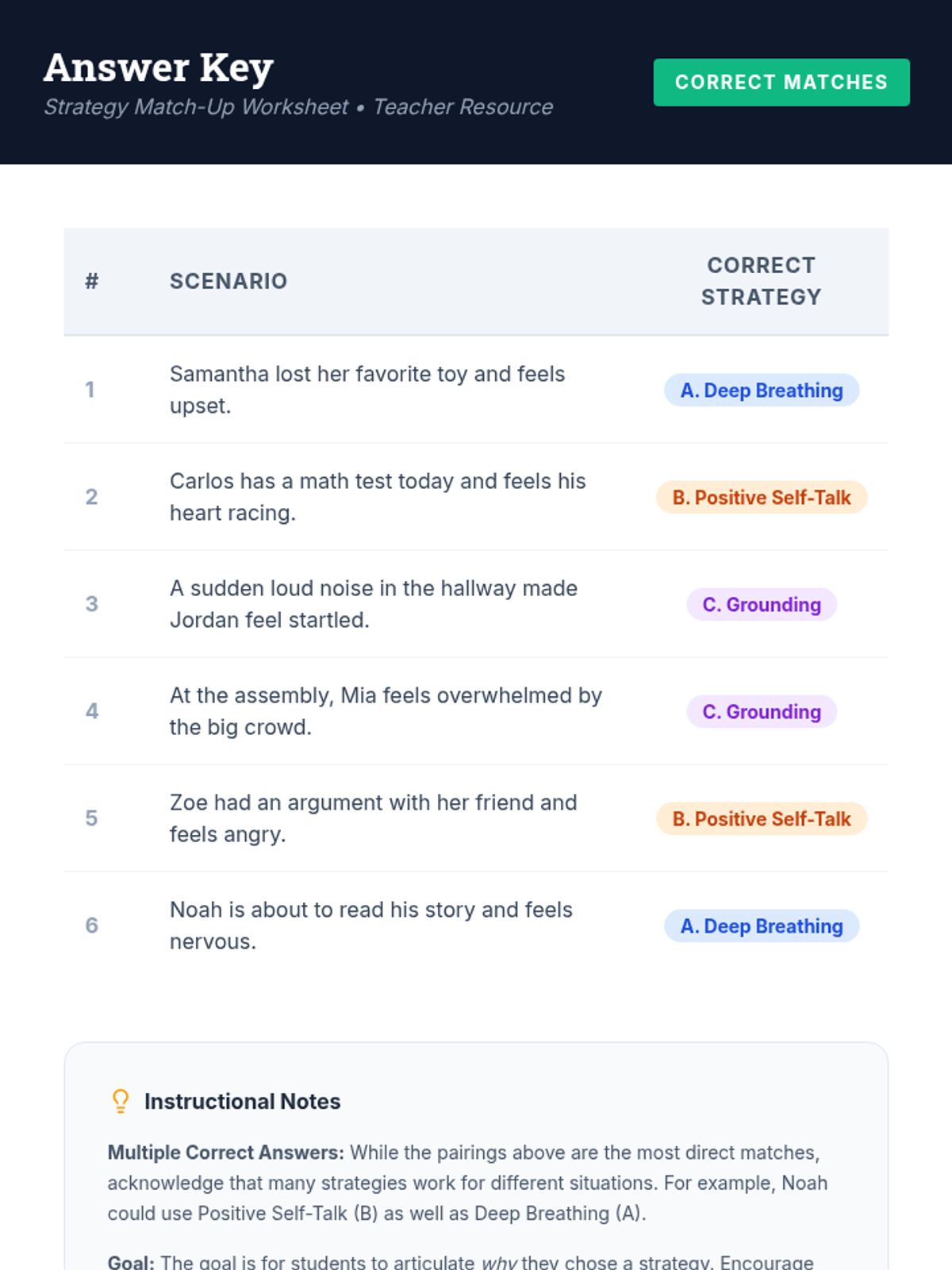This screenshot has height=1270, width=952.
Task: Click Zoe's argument scenario text
Action: pyautogui.click(x=373, y=818)
